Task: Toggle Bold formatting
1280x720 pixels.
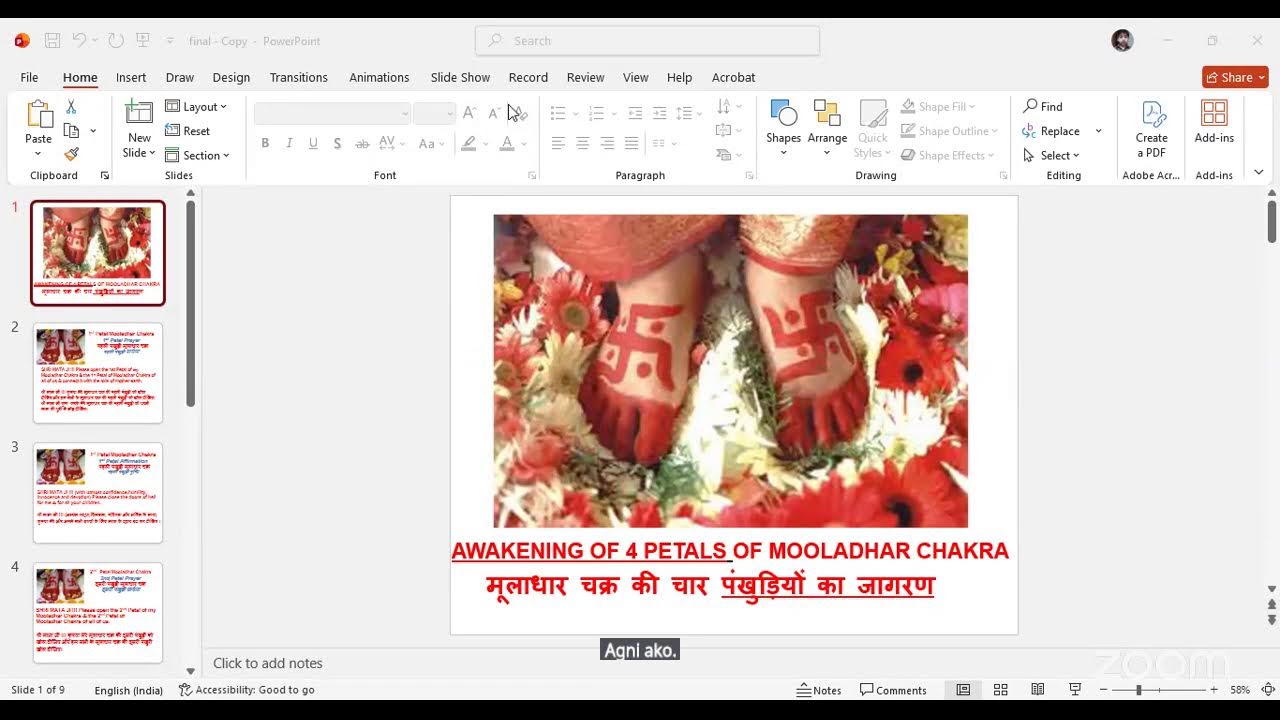Action: tap(265, 144)
